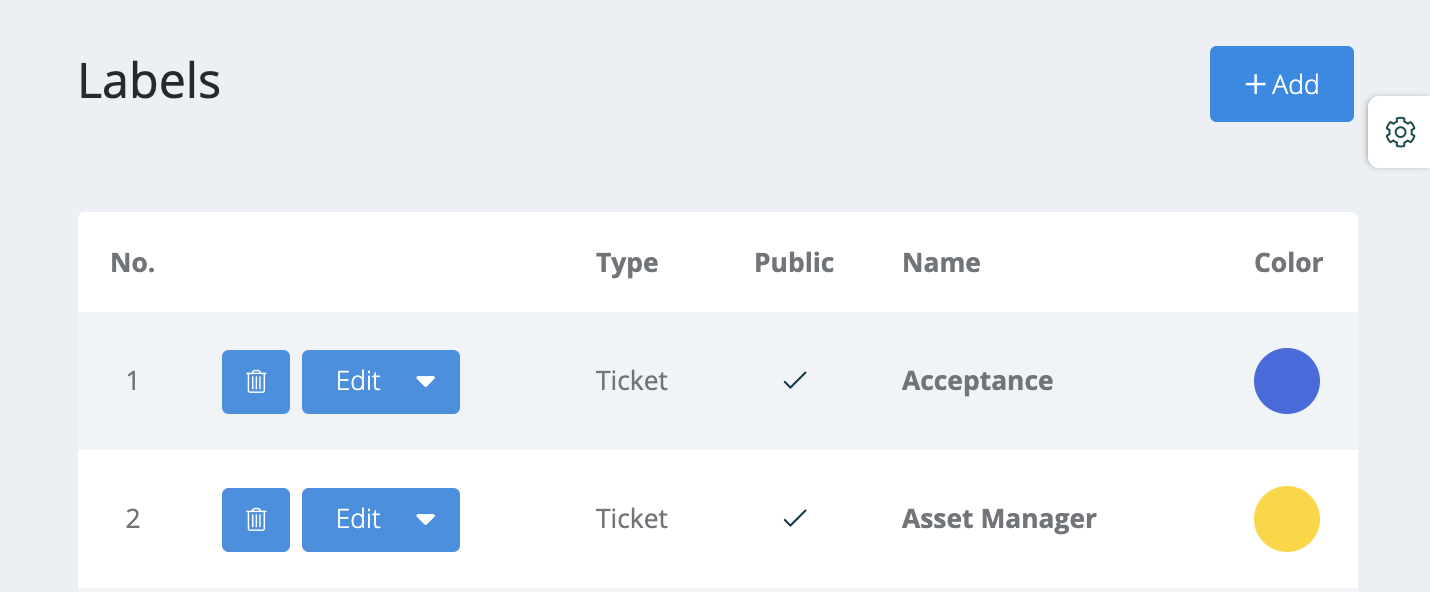Edit the Acceptance label
Screen dimensions: 1430x592
[358, 381]
